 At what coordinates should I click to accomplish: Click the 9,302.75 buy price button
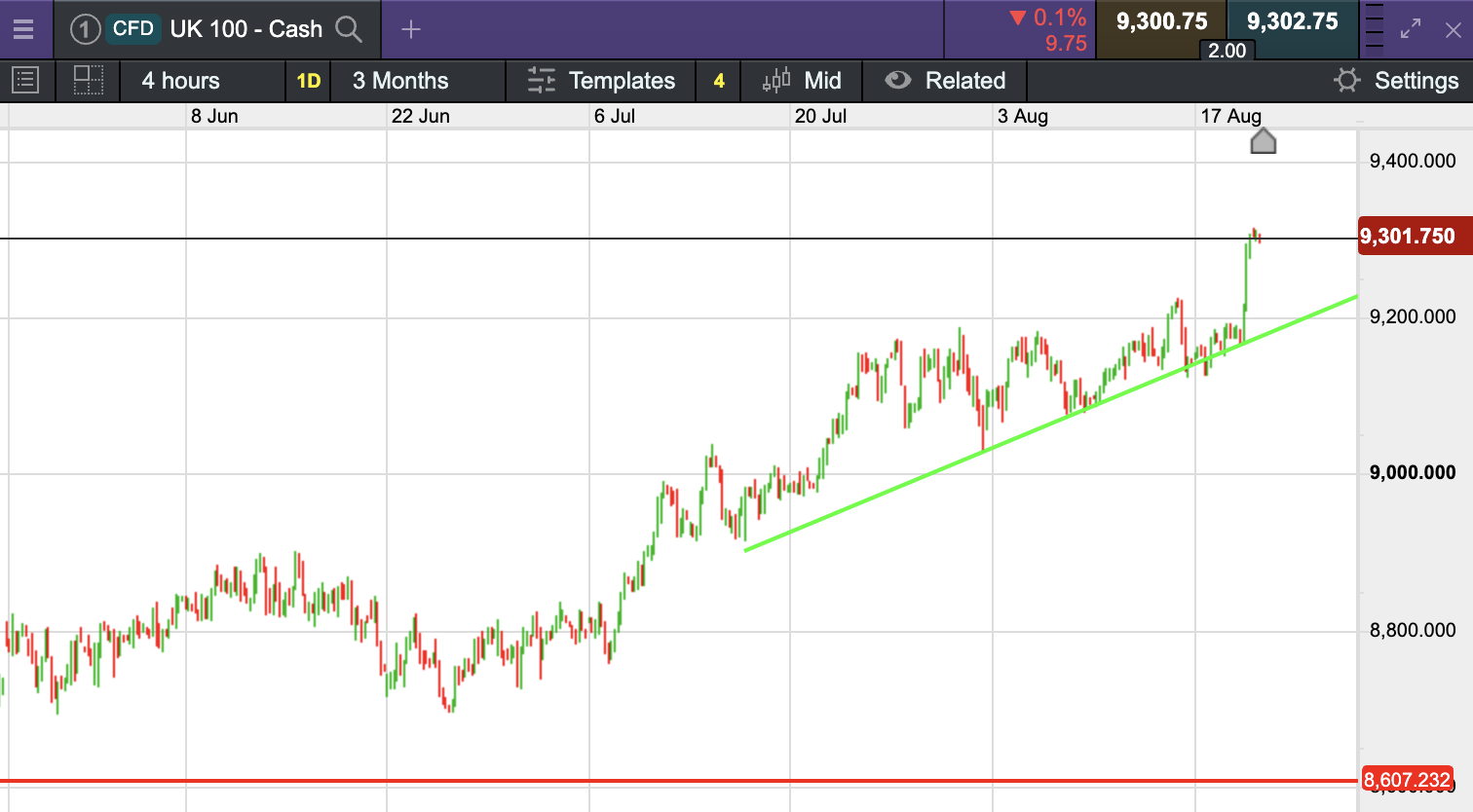(1293, 22)
